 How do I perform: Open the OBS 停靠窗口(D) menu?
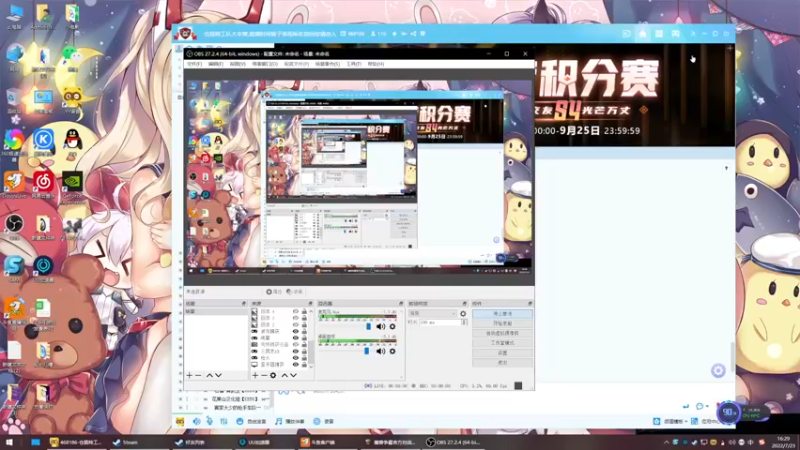[x=265, y=64]
